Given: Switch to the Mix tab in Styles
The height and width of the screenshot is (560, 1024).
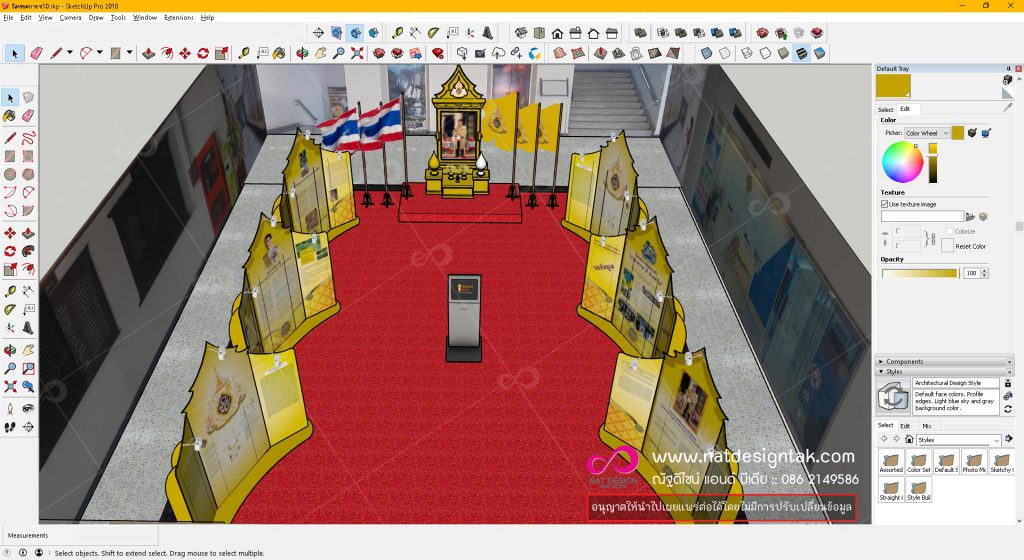Looking at the screenshot, I should pyautogui.click(x=926, y=426).
